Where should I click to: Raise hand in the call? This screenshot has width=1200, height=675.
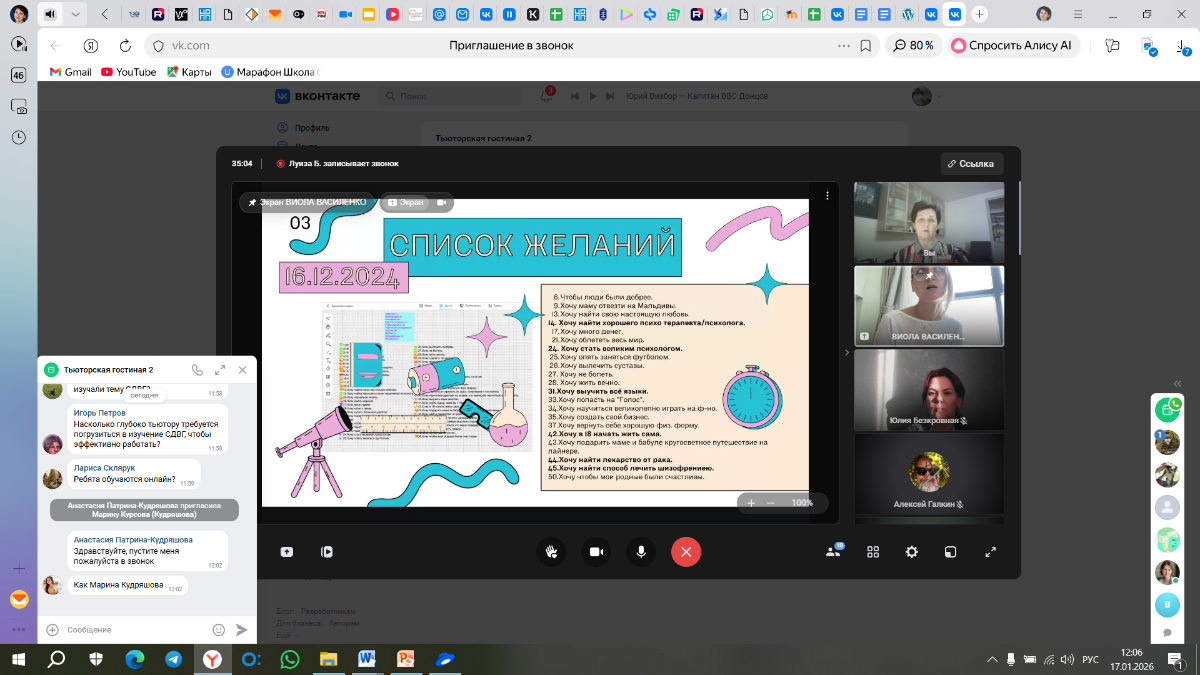(x=550, y=551)
